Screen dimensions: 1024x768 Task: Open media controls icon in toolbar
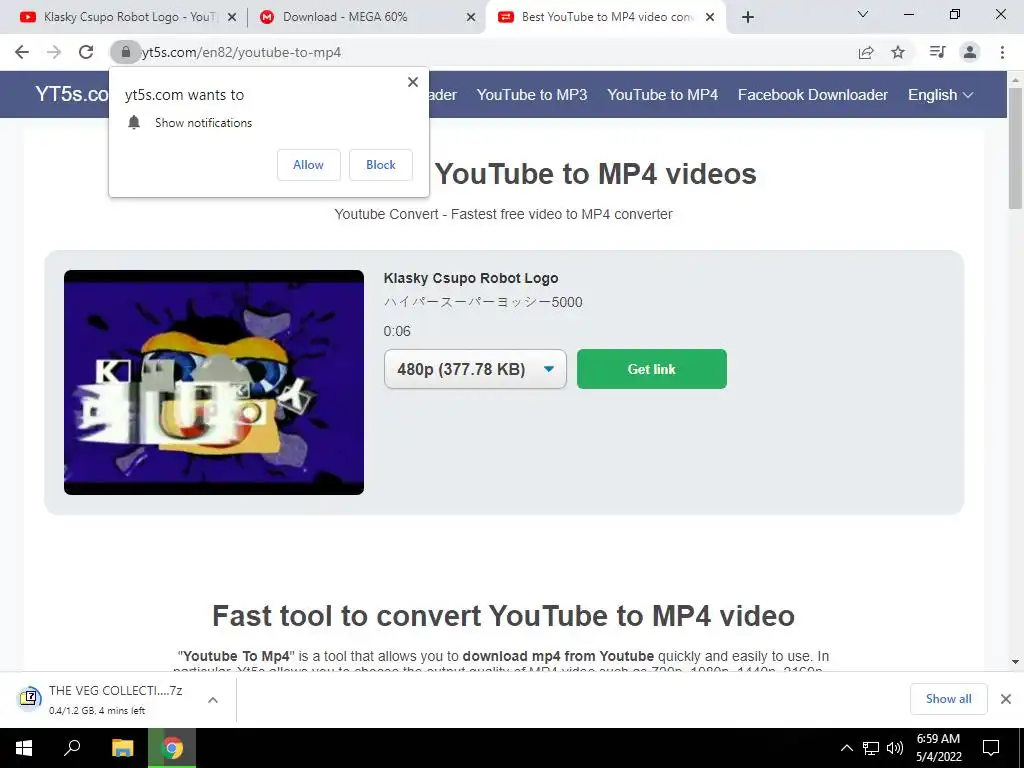click(x=937, y=52)
